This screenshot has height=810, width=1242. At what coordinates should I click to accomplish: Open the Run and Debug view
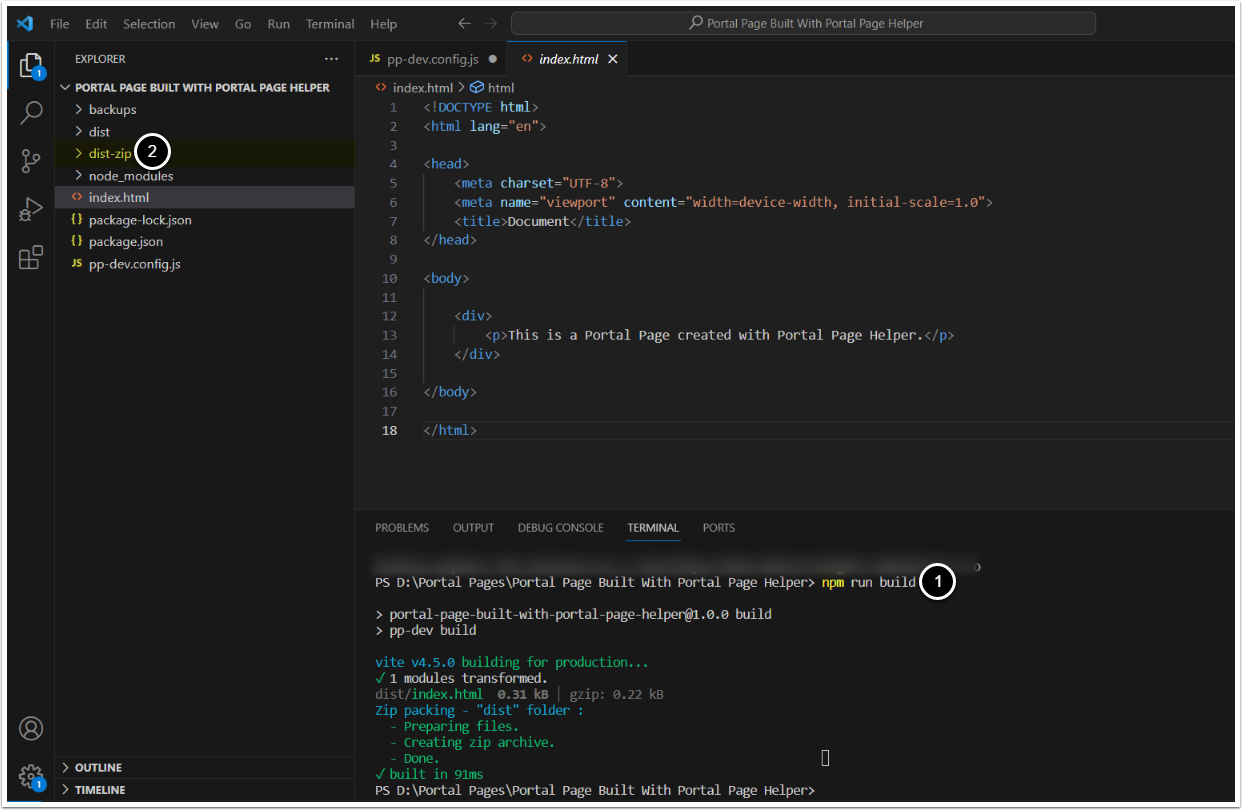(31, 209)
